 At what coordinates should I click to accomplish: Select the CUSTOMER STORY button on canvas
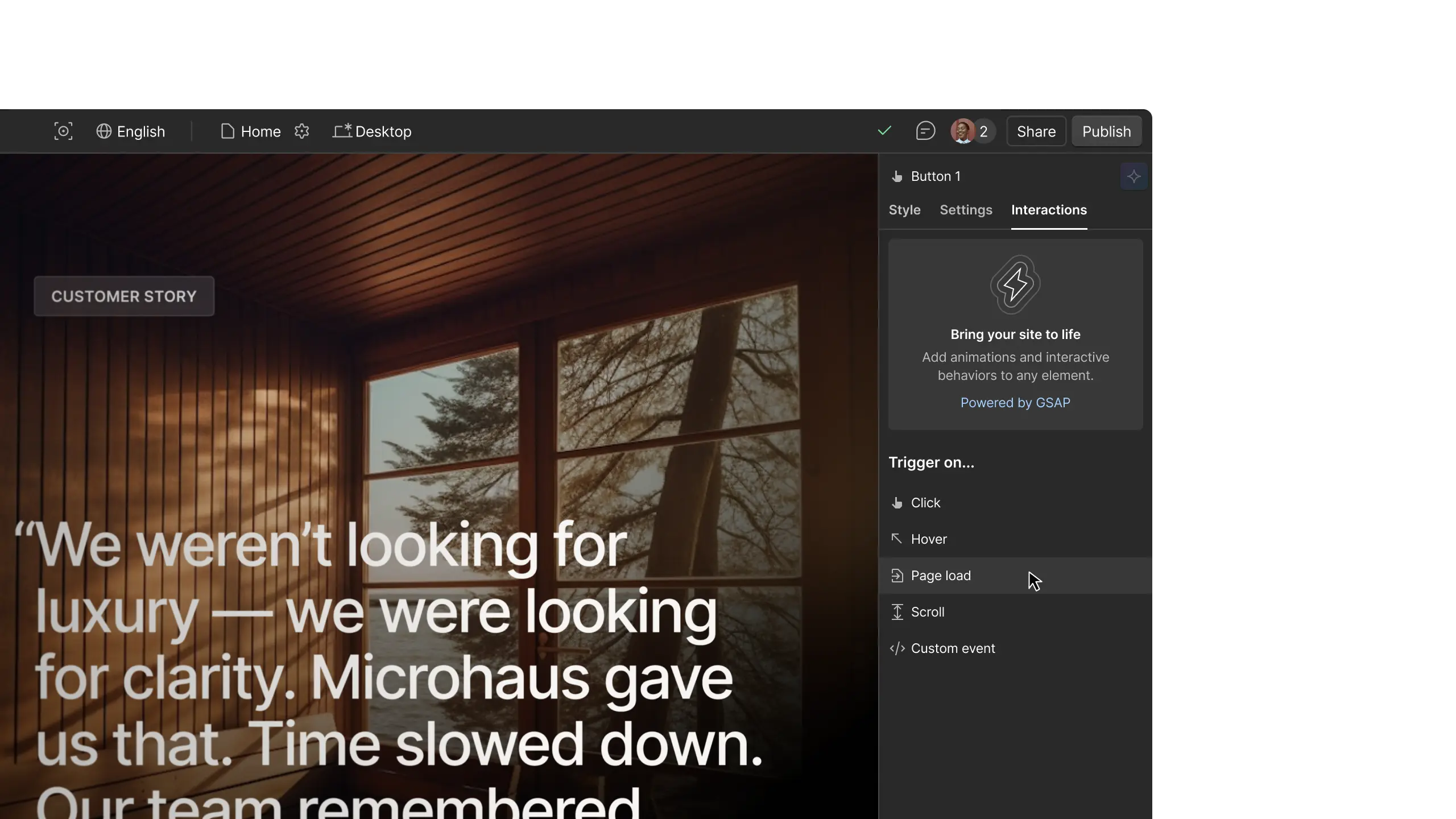click(124, 296)
